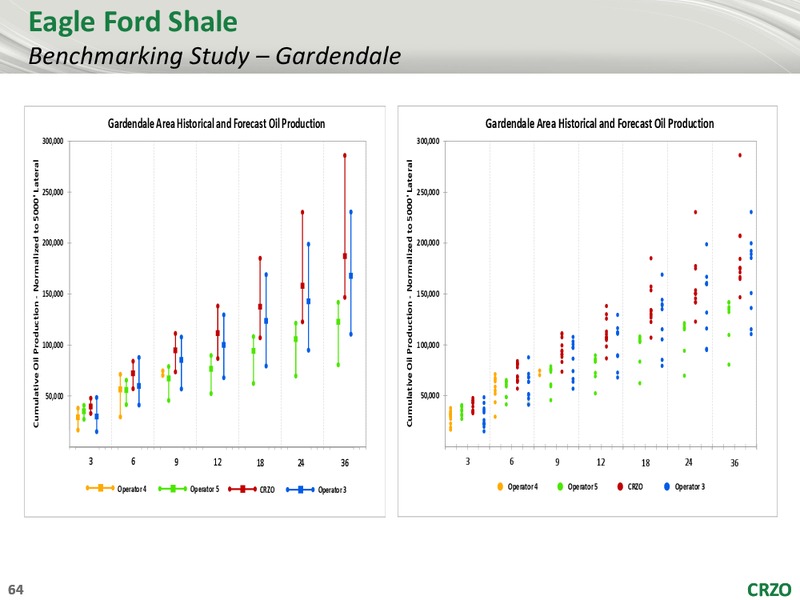800x600 pixels.
Task: Select 'Operator 4' legend label in right chart
Action: 523,487
